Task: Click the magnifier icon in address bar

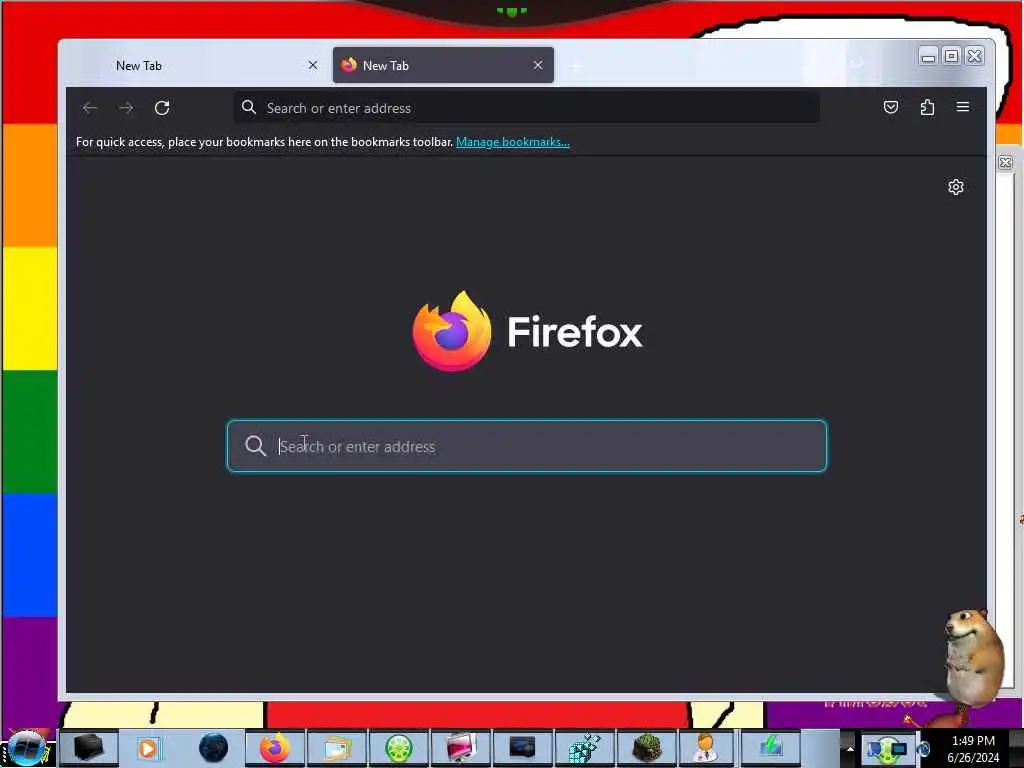Action: (249, 107)
